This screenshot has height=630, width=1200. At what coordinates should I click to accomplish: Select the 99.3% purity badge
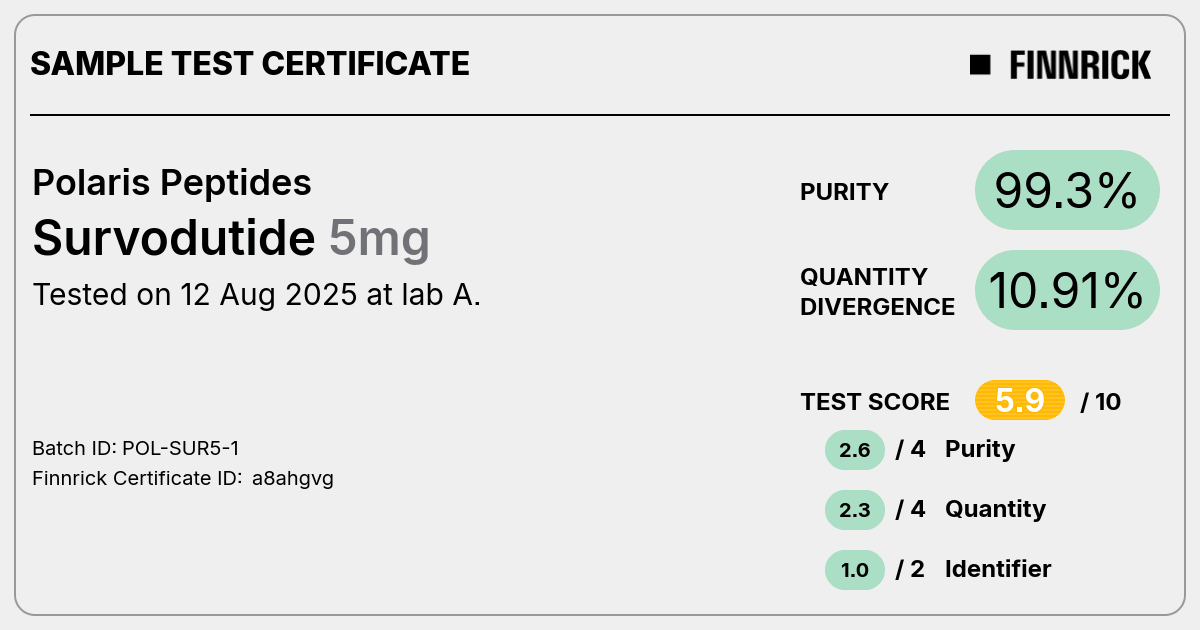point(1067,190)
